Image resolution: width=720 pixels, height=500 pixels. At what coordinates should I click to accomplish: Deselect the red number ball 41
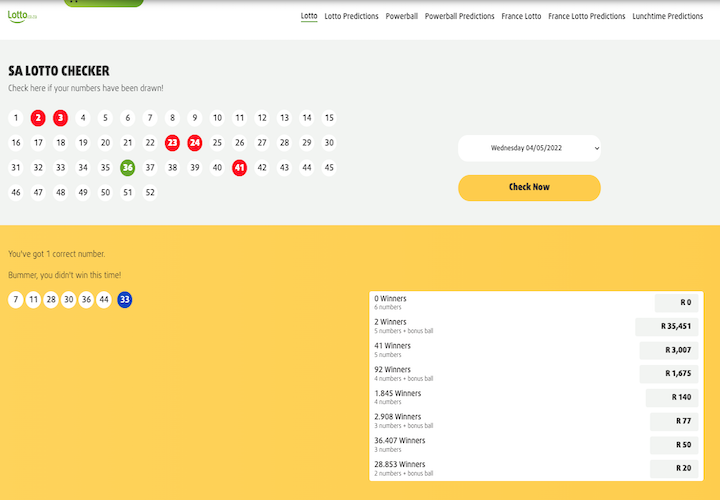(x=239, y=168)
